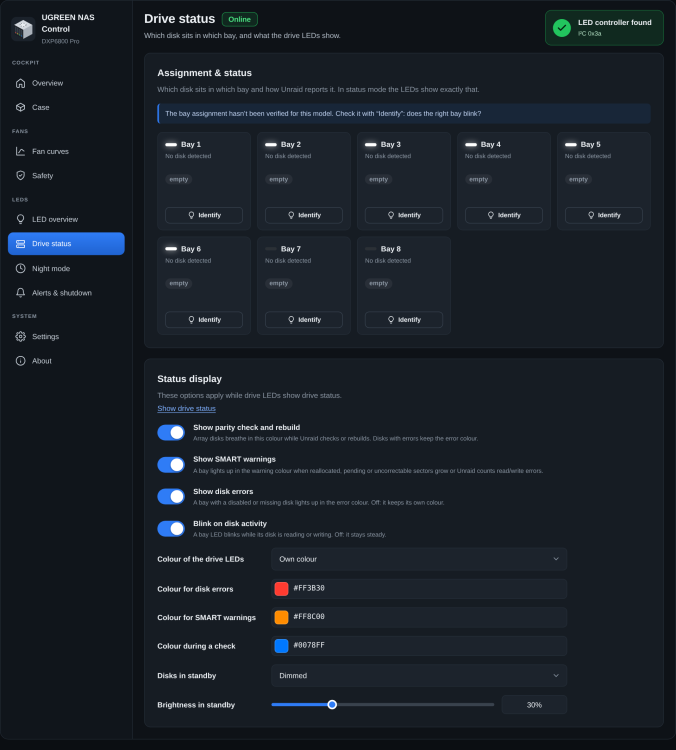Click the LED overview bulb icon

click(21, 219)
